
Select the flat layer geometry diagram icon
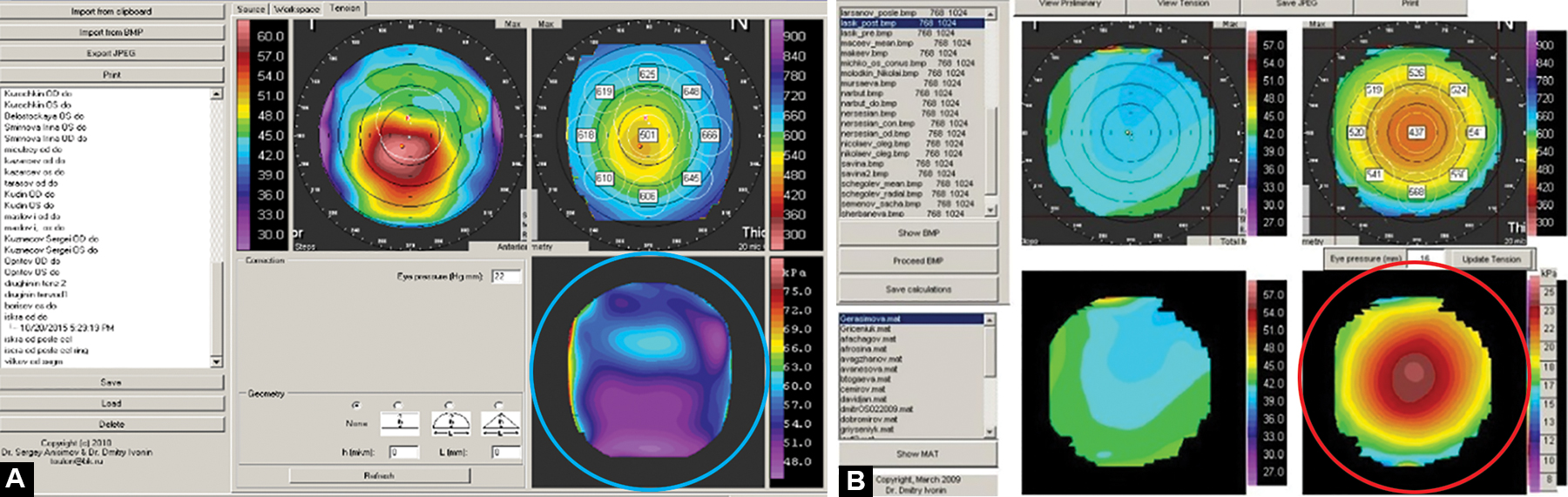[x=400, y=423]
